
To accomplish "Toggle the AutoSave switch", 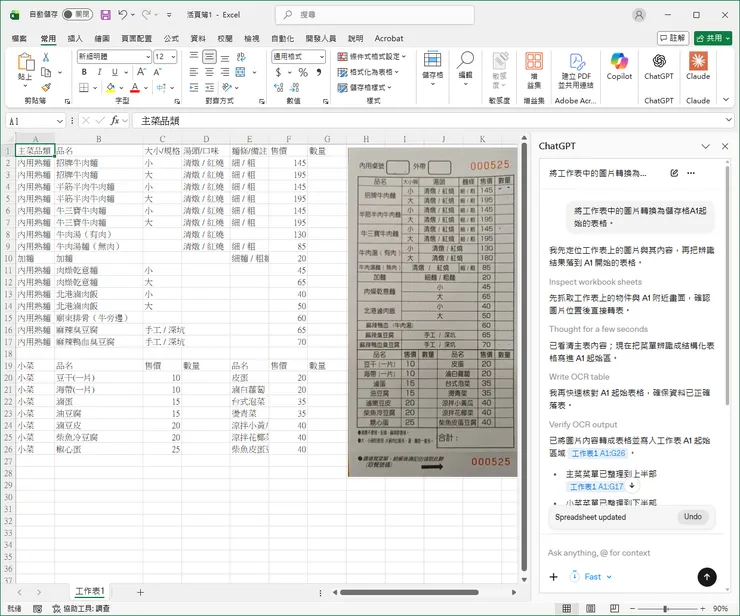I will (x=77, y=15).
